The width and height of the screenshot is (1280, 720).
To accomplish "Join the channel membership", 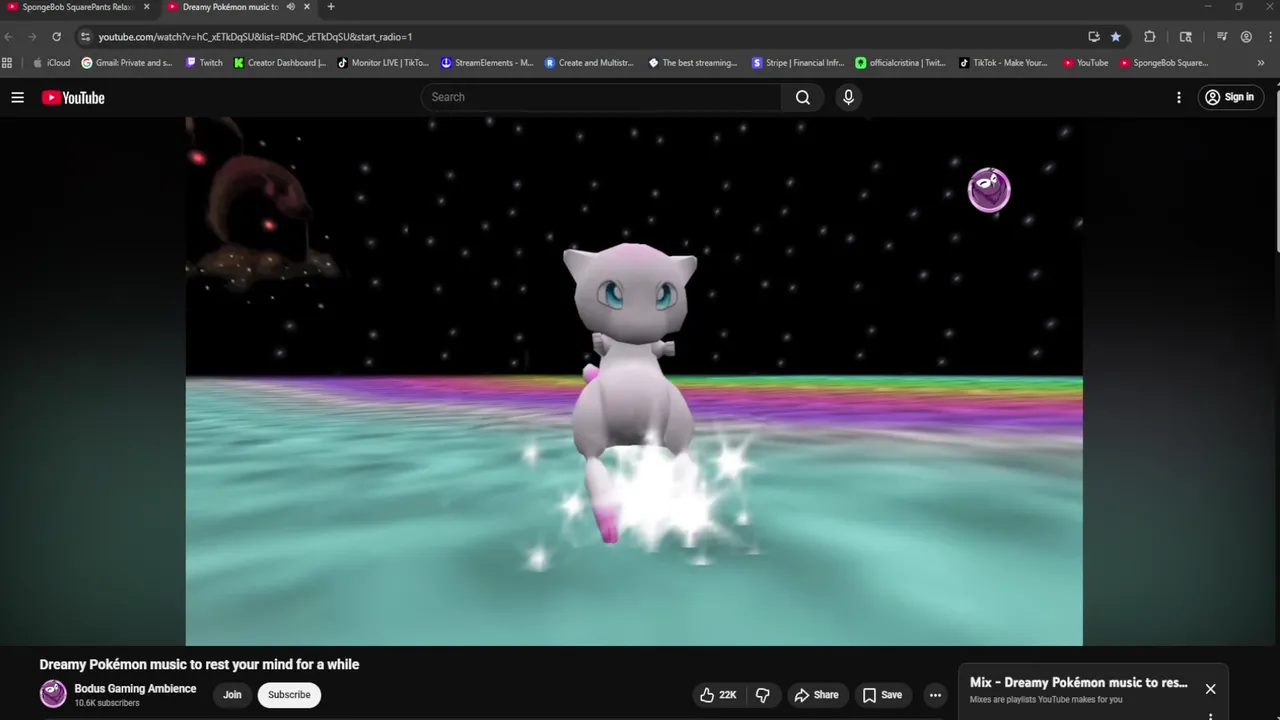I will pos(232,695).
